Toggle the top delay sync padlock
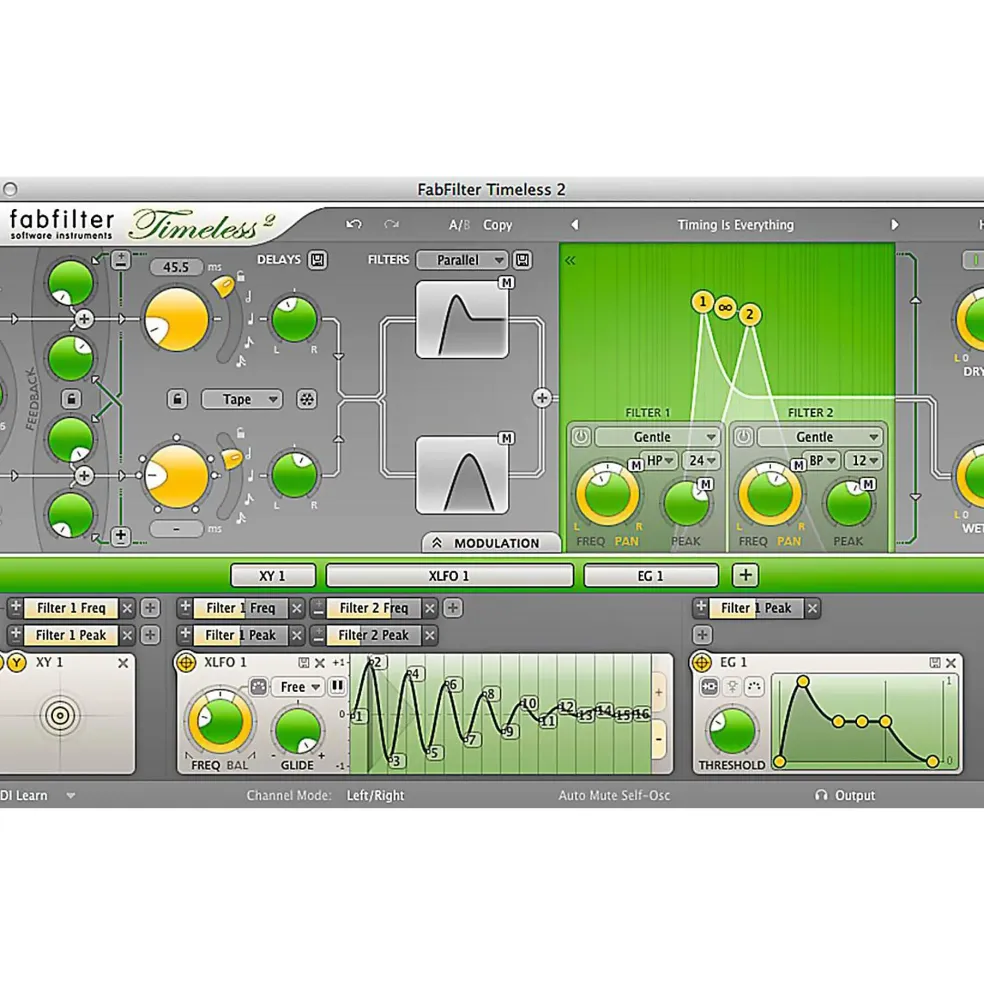The height and width of the screenshot is (985, 984). pyautogui.click(x=241, y=276)
